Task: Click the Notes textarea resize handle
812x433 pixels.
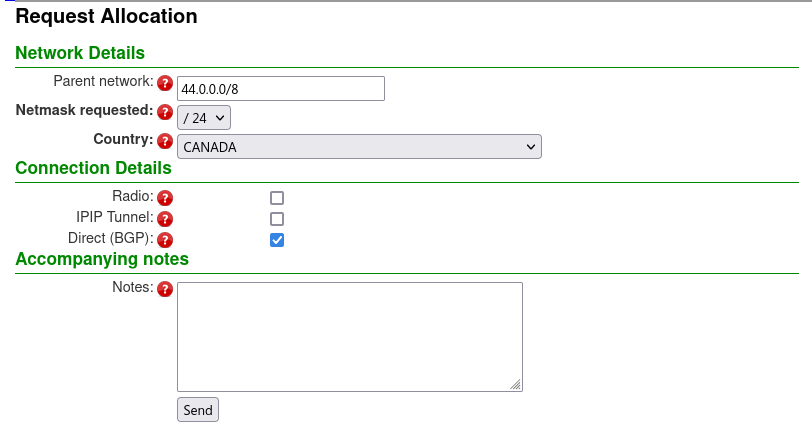Action: click(515, 384)
